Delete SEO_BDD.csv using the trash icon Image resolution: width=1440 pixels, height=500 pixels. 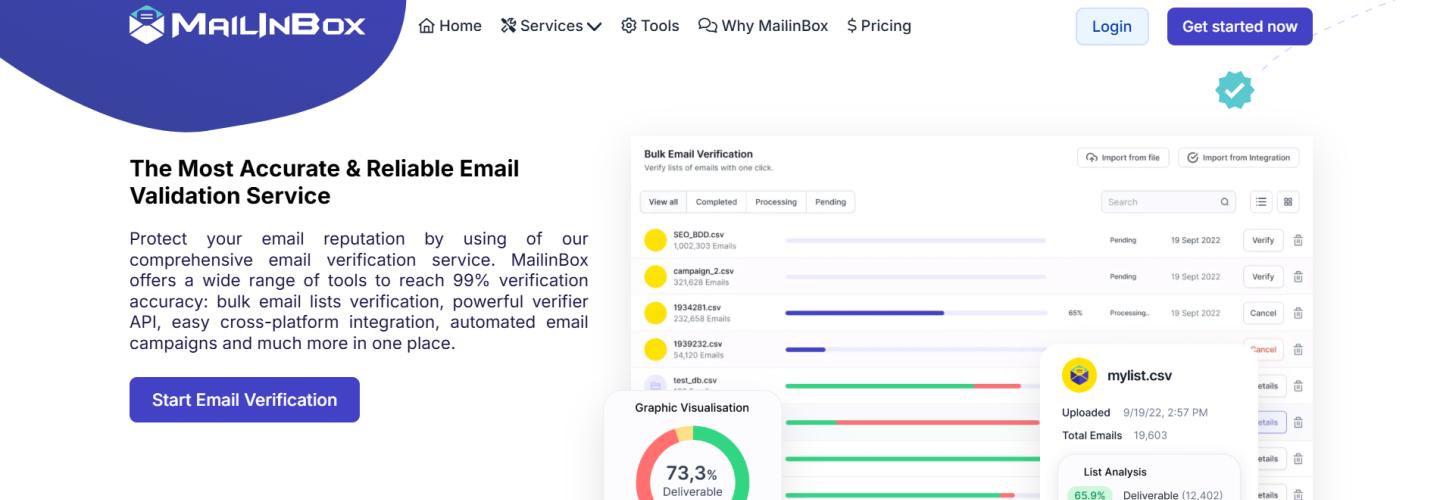pyautogui.click(x=1298, y=240)
